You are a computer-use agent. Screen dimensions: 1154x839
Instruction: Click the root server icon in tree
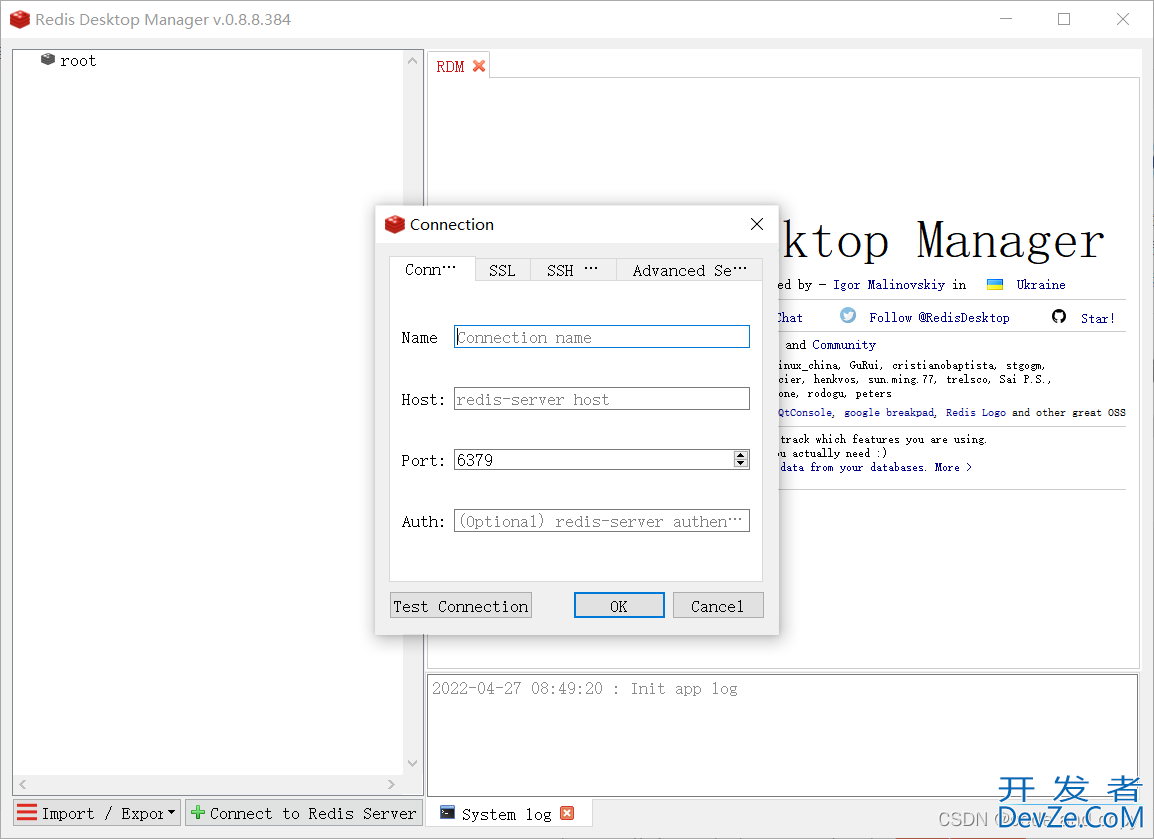click(x=48, y=60)
